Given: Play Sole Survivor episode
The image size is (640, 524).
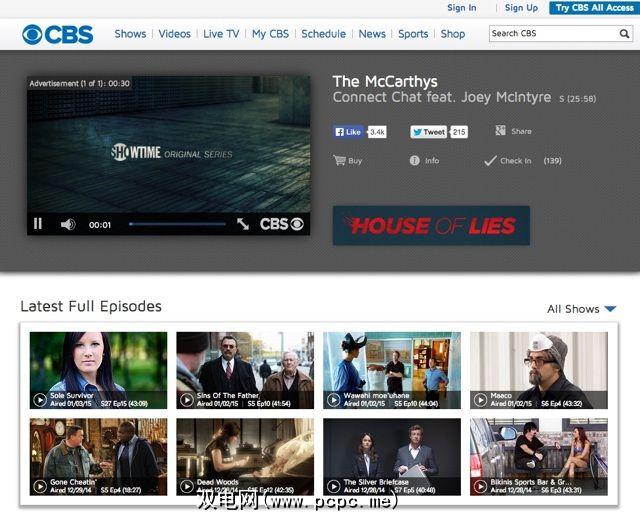Looking at the screenshot, I should pos(40,400).
